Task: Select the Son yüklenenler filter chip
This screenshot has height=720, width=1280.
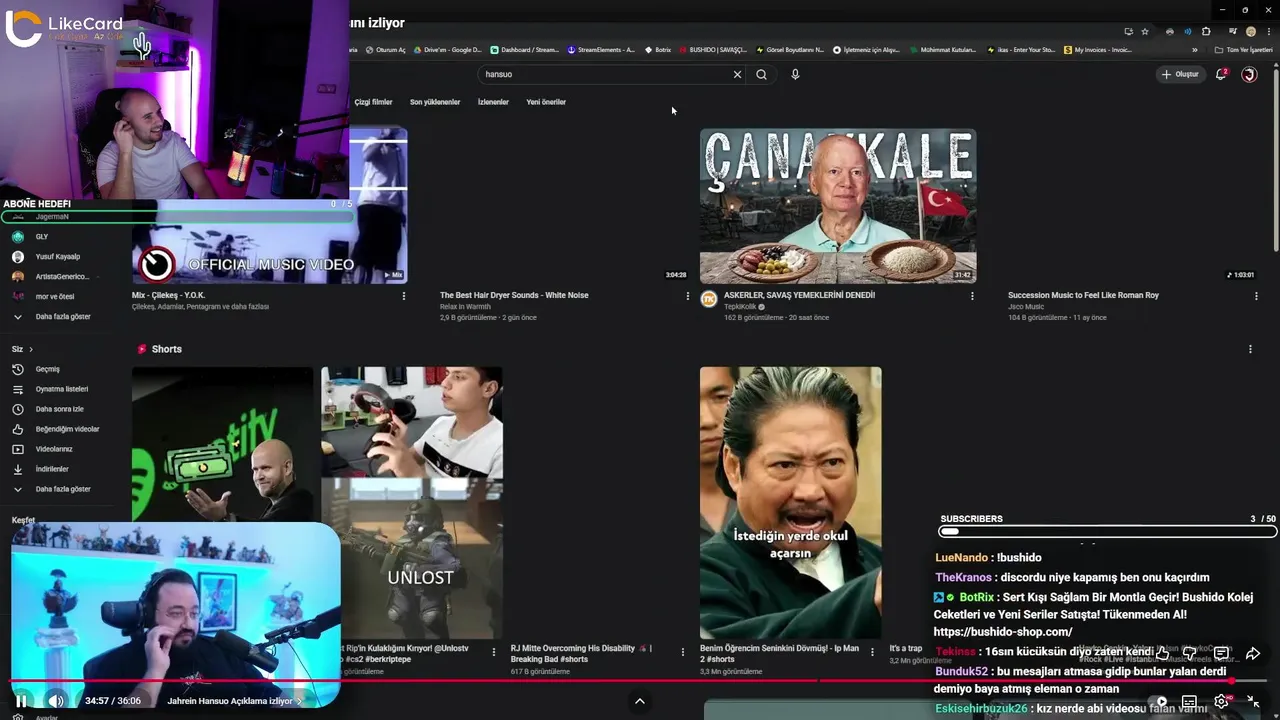Action: pyautogui.click(x=435, y=102)
